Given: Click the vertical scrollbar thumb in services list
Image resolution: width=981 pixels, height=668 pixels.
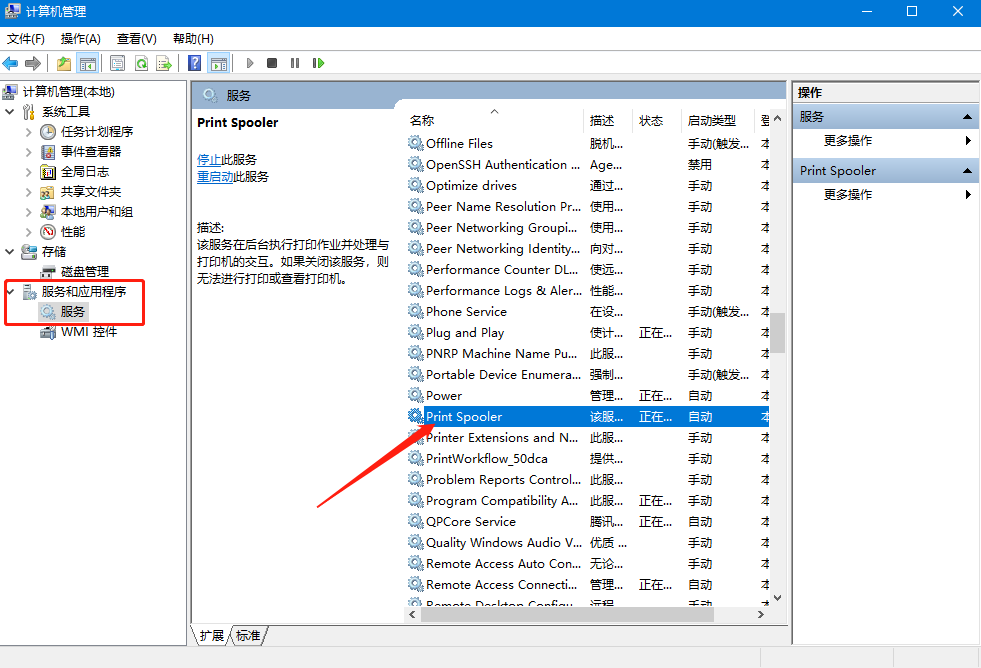Looking at the screenshot, I should (777, 333).
